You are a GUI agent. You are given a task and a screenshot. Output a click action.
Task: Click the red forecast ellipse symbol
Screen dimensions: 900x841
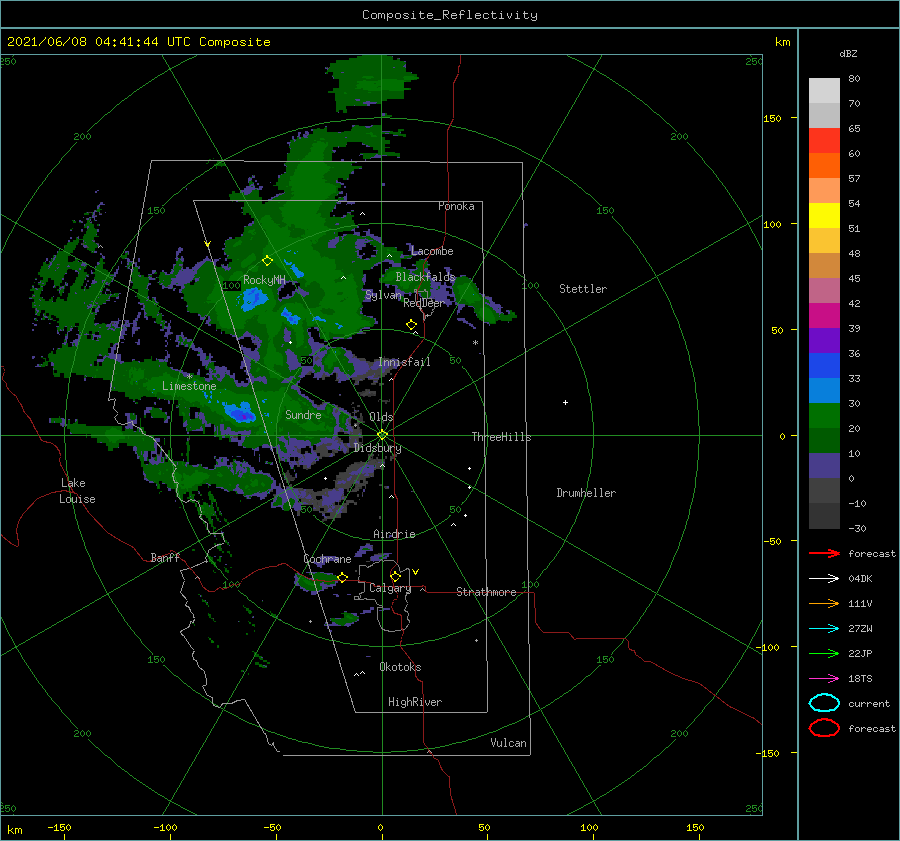[824, 728]
